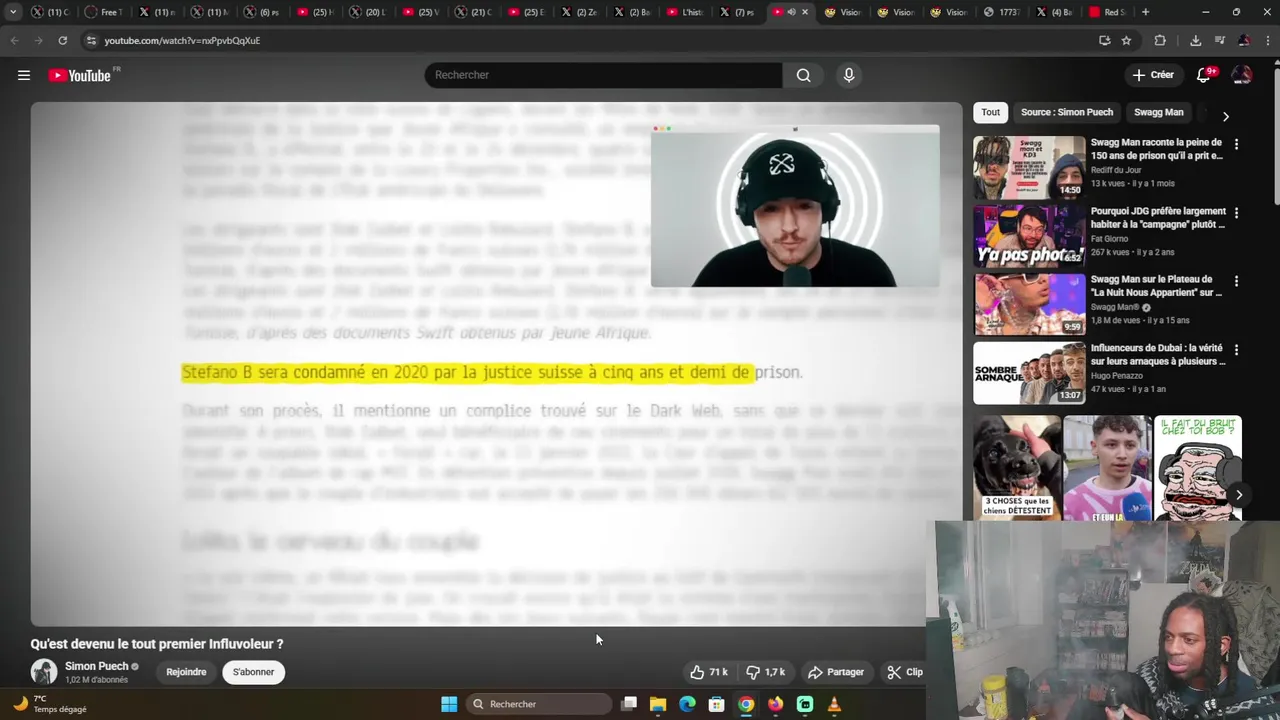Open the YouTube account avatar menu
Image resolution: width=1280 pixels, height=720 pixels.
[x=1242, y=75]
